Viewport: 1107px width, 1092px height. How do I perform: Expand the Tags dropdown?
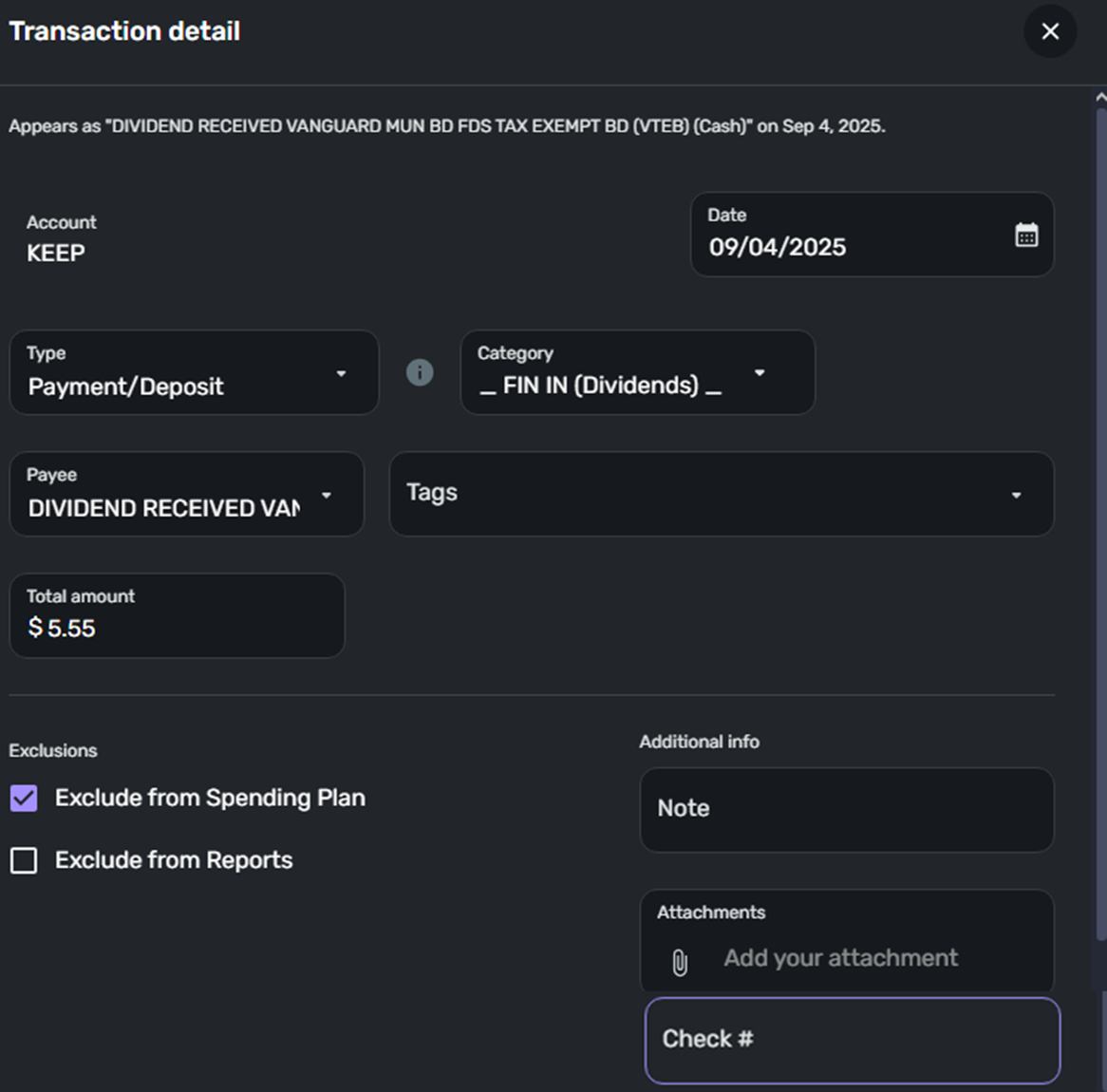1016,495
